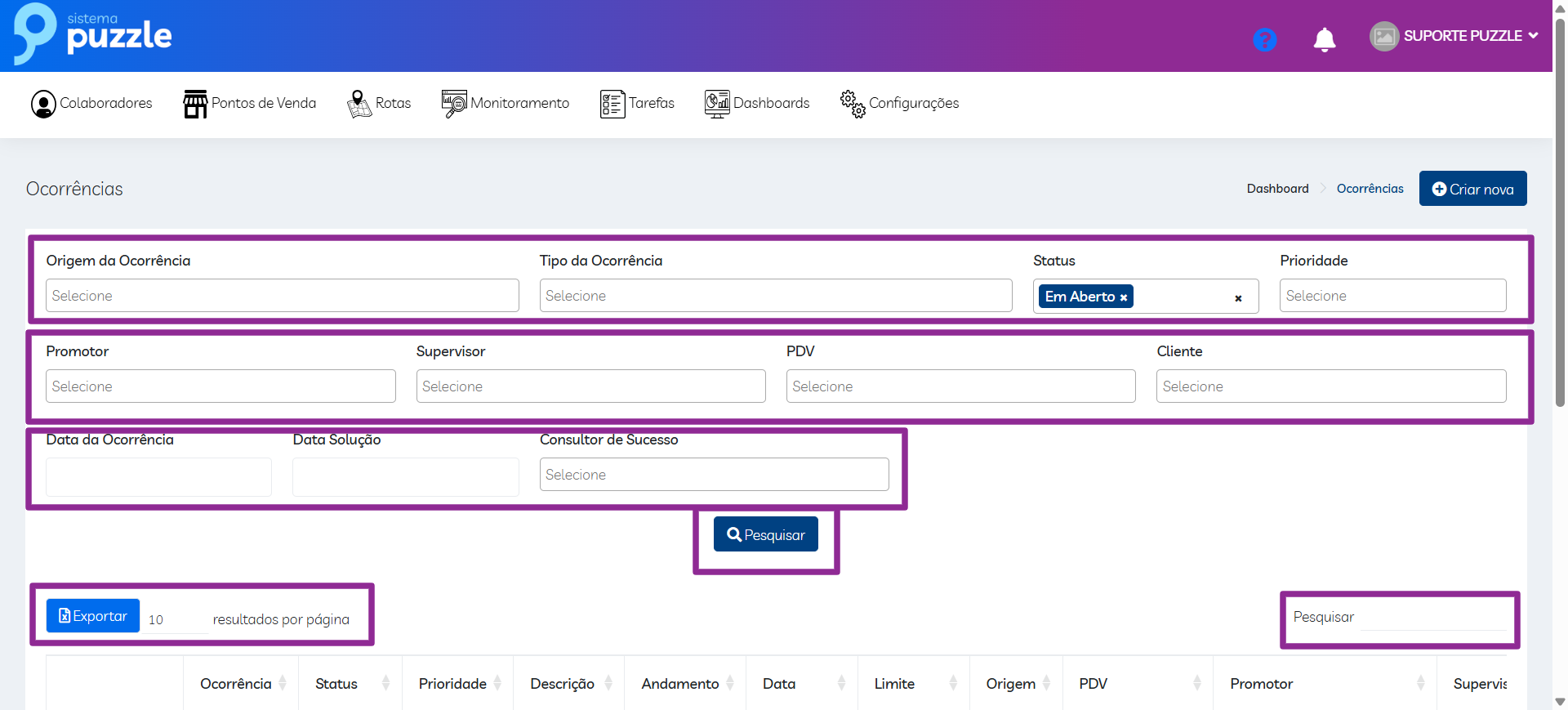This screenshot has width=1568, height=710.
Task: Click the blue Pesquisar search button
Action: tap(765, 534)
